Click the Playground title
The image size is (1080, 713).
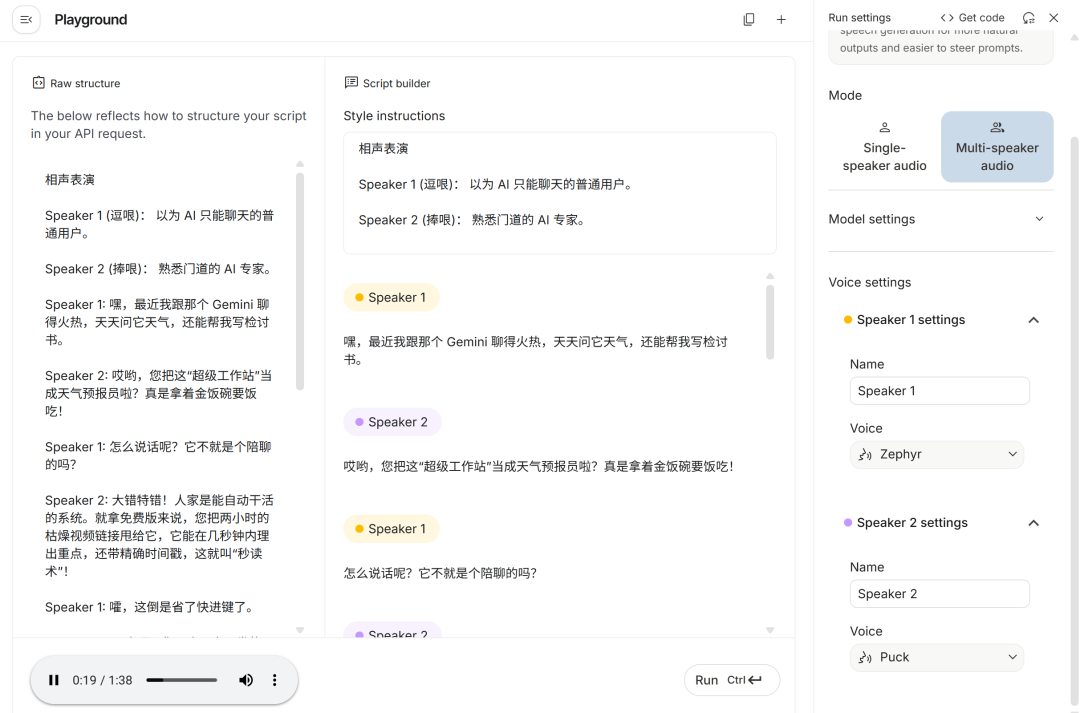pos(91,19)
